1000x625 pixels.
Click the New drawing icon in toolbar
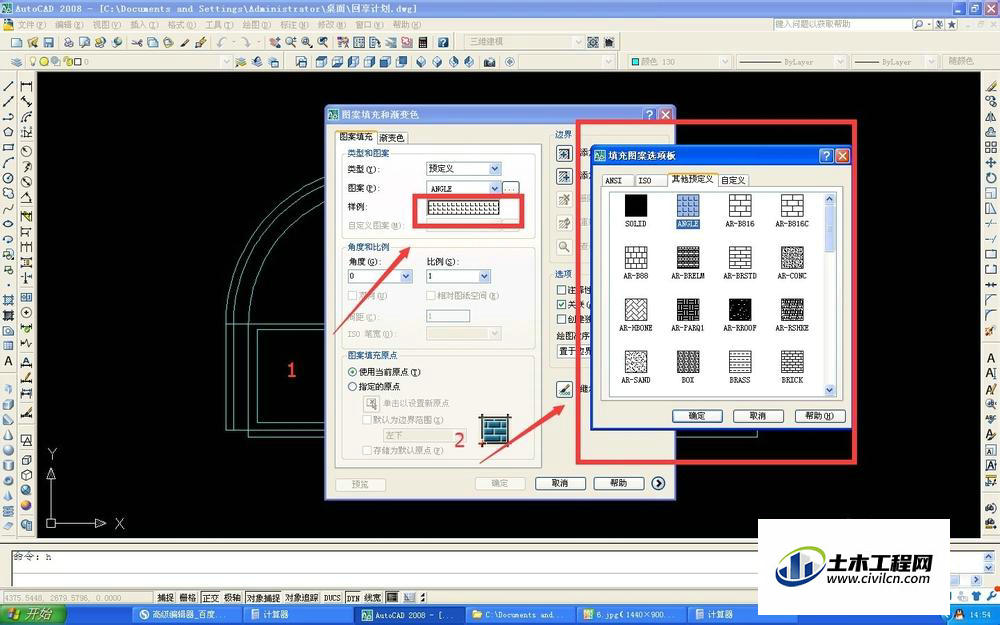tap(17, 42)
